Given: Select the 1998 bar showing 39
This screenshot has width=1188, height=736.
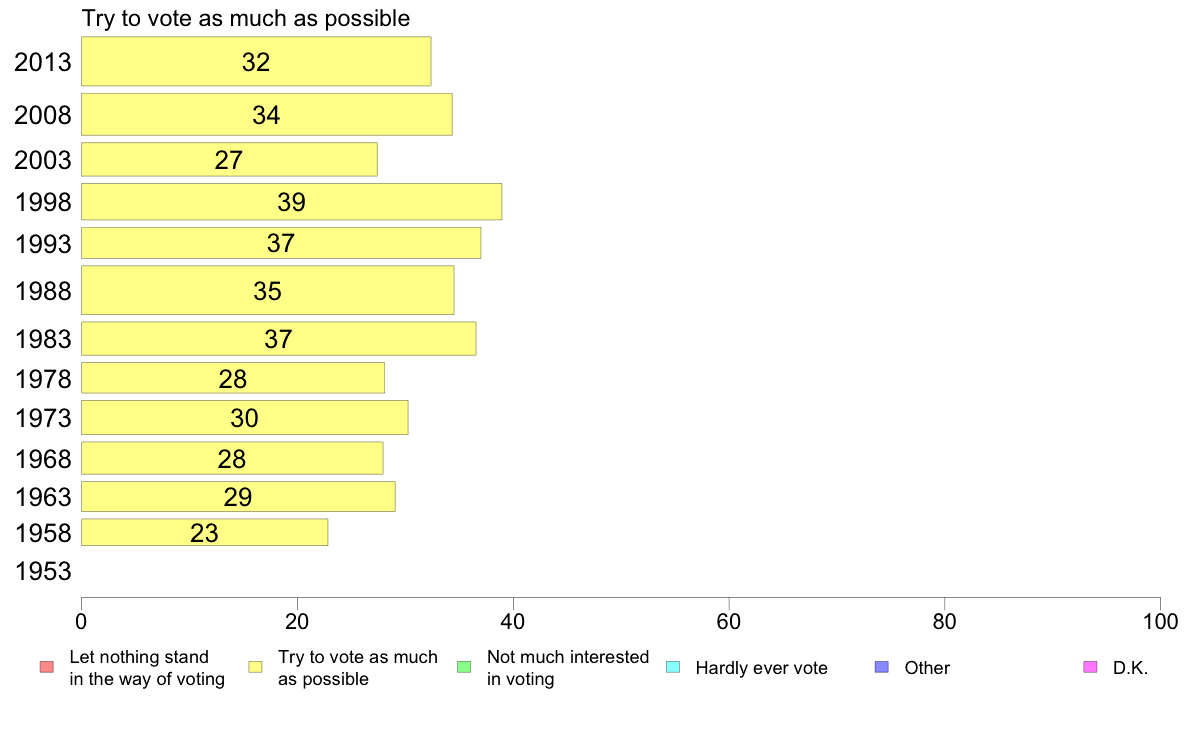Looking at the screenshot, I should click(292, 202).
